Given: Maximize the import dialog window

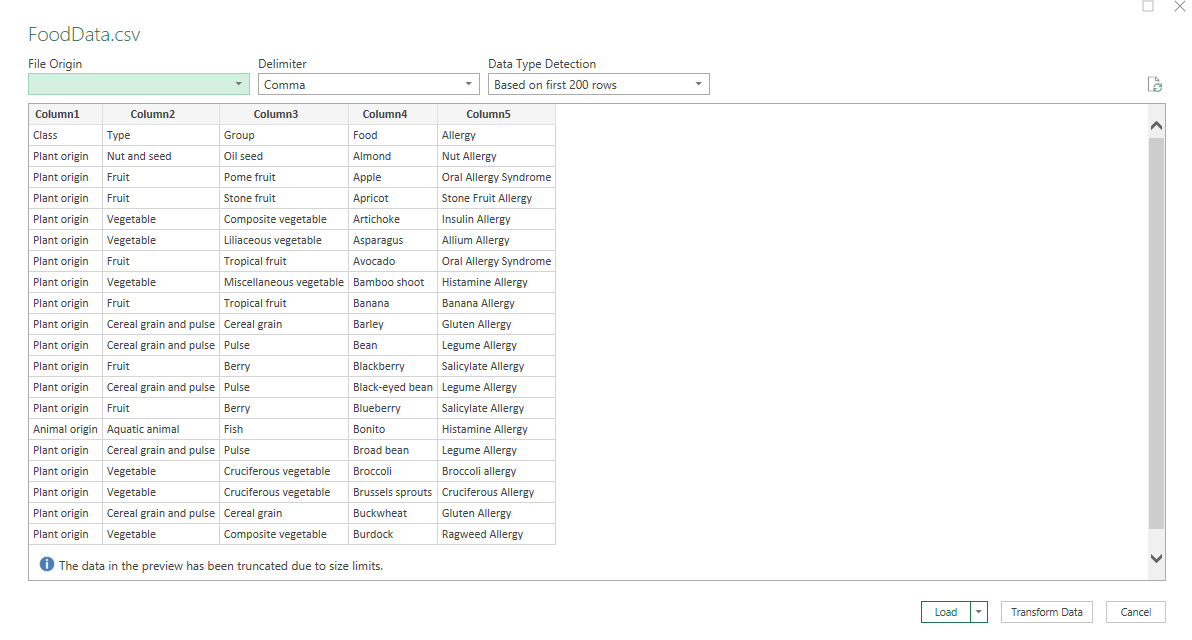Looking at the screenshot, I should click(1148, 6).
